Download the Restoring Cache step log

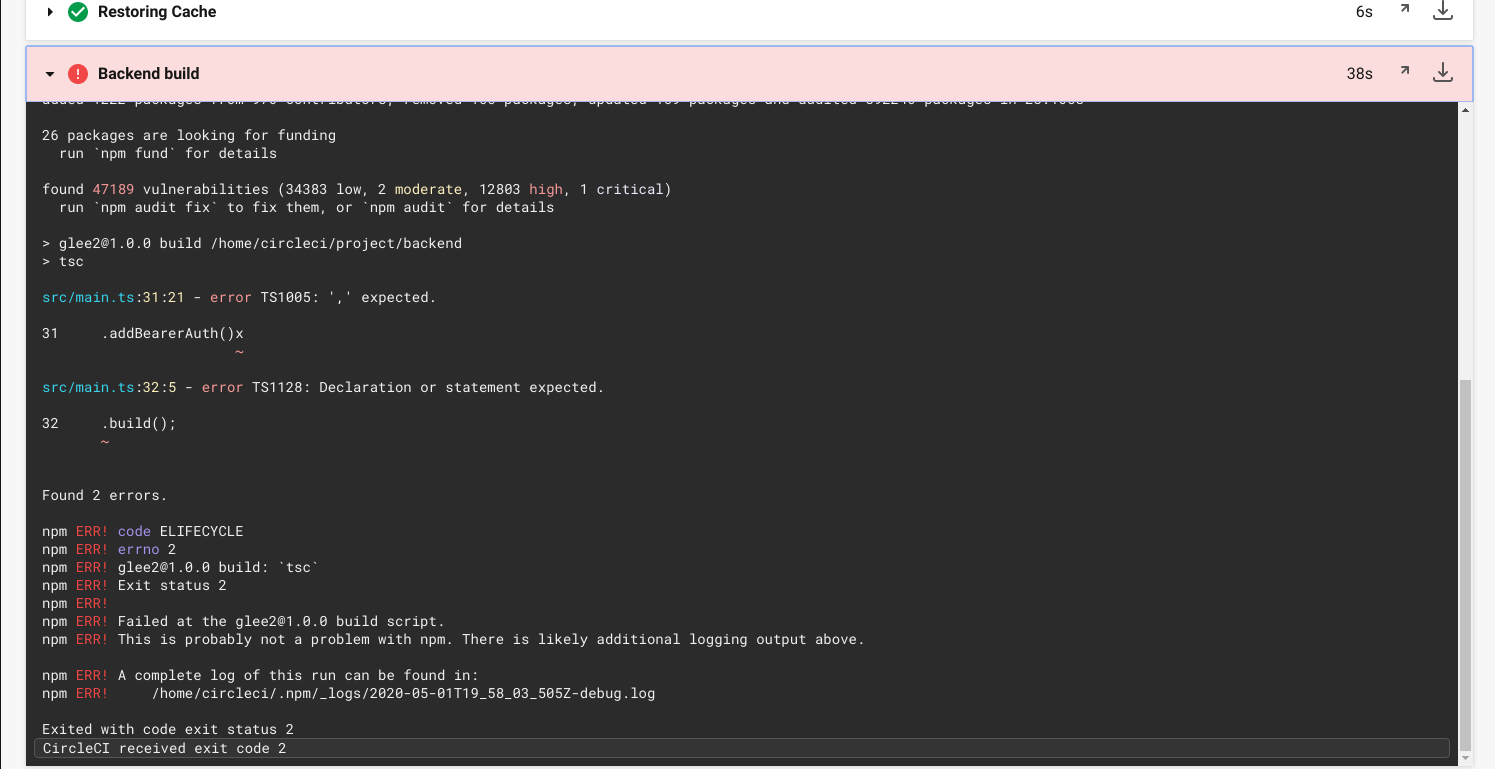(x=1442, y=11)
